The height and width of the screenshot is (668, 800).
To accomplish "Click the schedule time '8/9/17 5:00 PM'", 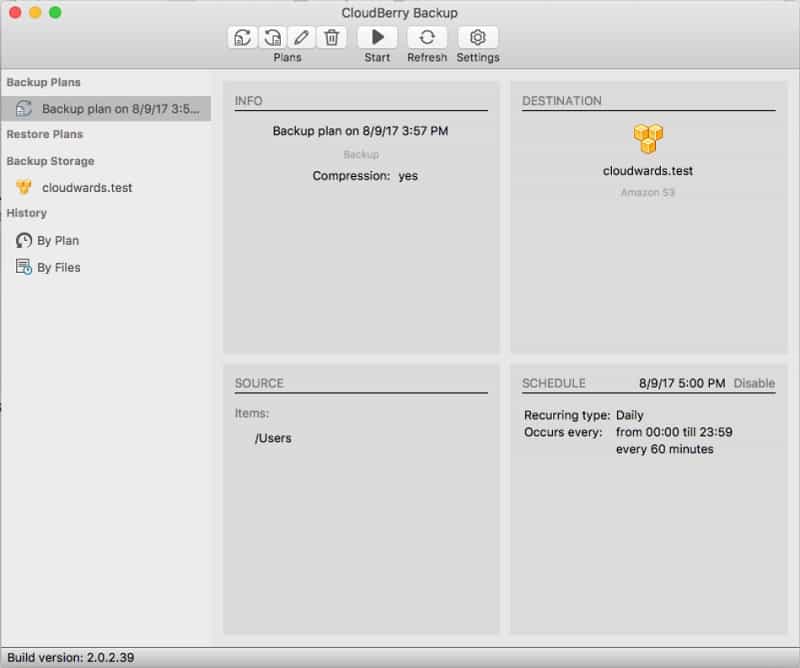I will pos(682,383).
